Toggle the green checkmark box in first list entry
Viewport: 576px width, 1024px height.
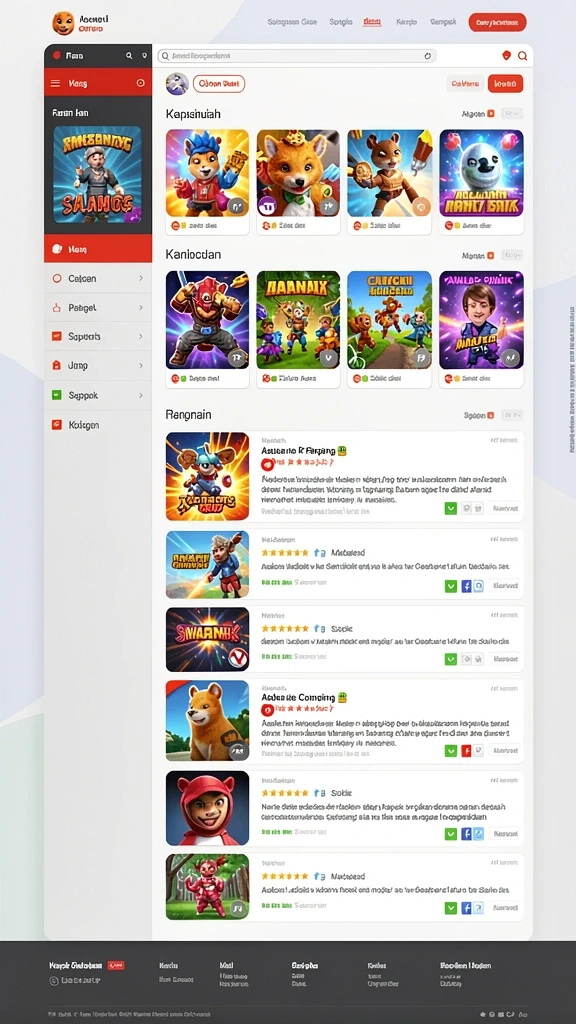[451, 508]
